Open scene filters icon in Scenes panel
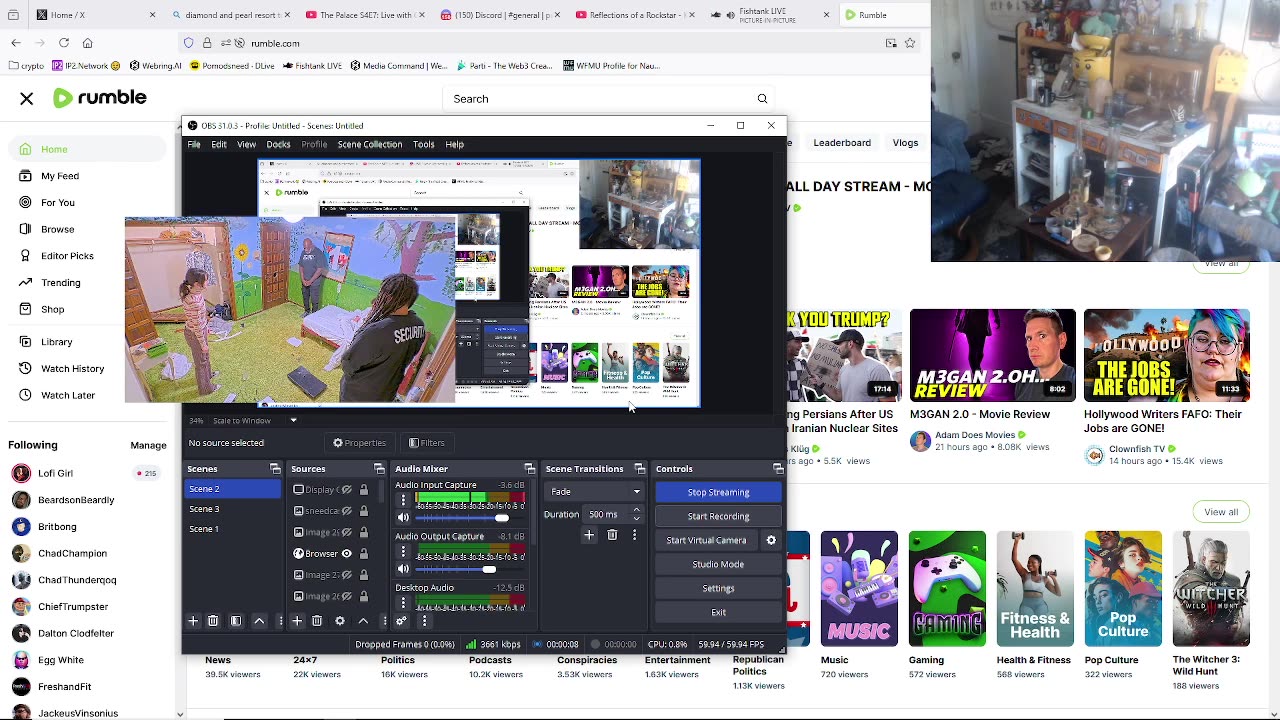The height and width of the screenshot is (720, 1280). click(236, 621)
